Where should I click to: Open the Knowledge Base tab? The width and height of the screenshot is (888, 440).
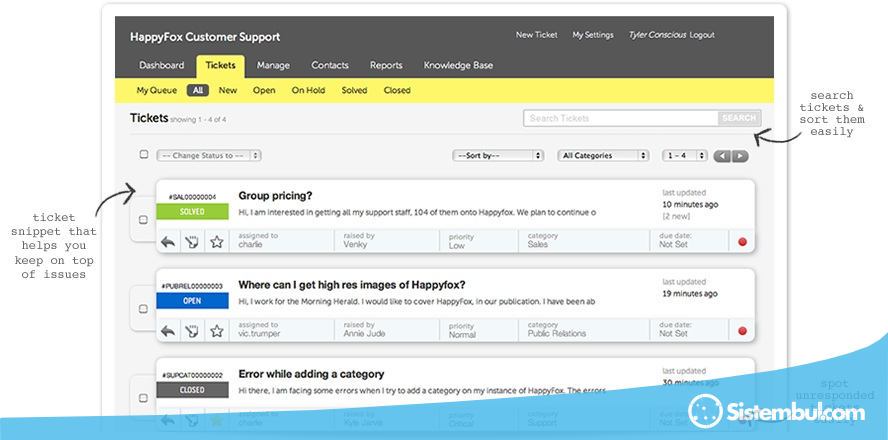pyautogui.click(x=458, y=65)
